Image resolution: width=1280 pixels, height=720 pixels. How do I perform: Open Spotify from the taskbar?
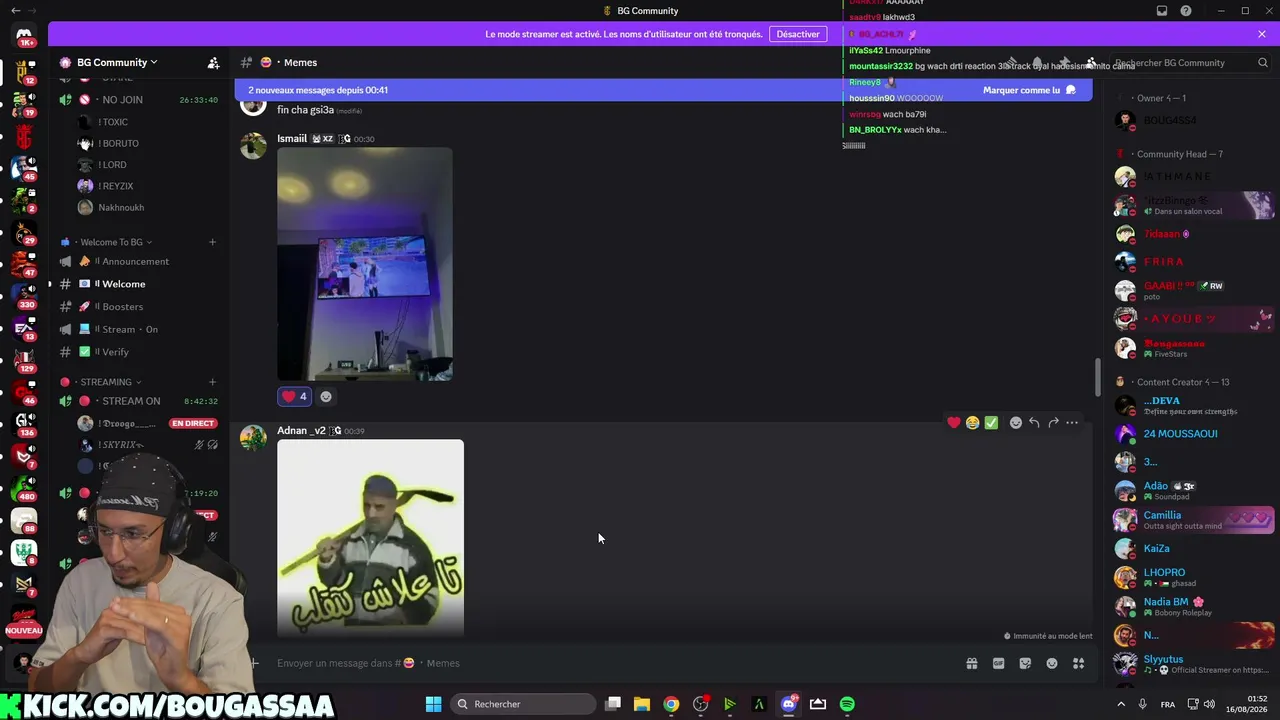[x=847, y=704]
